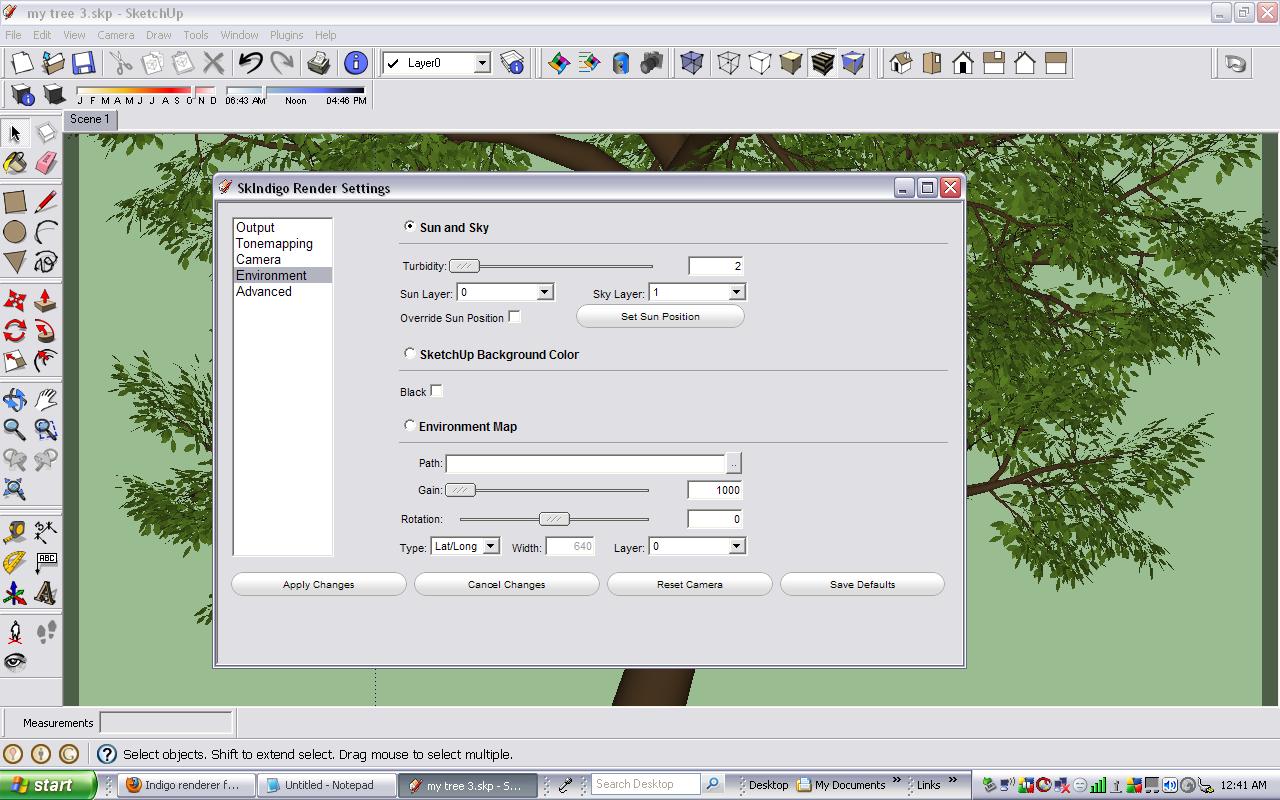Select the Eraser tool in left toolbar
This screenshot has width=1280, height=800.
pyautogui.click(x=46, y=163)
